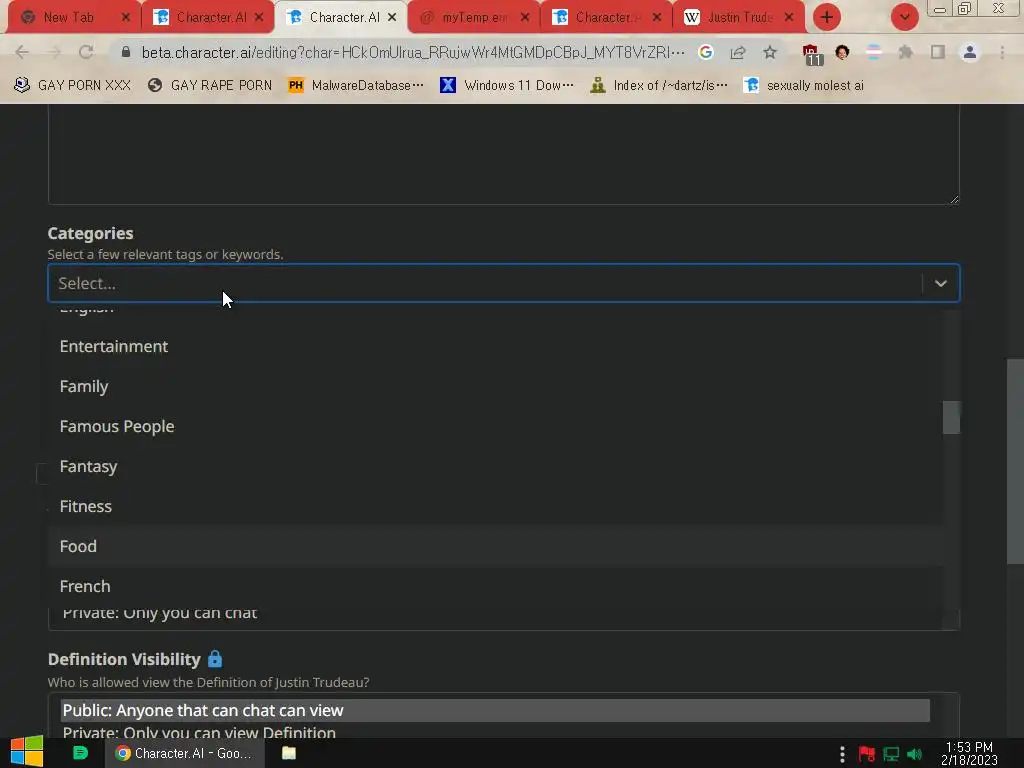
Task: Open the striped flag extension icon
Action: [874, 52]
